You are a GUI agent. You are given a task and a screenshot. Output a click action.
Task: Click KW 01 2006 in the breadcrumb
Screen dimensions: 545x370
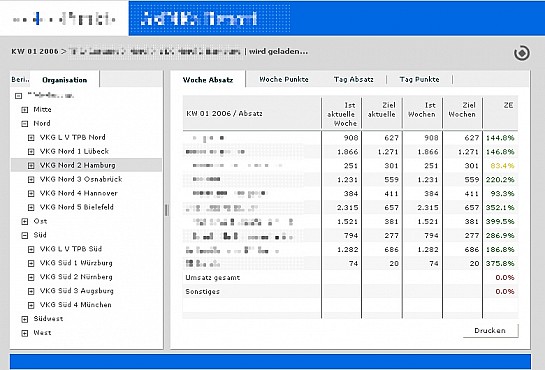coord(35,52)
